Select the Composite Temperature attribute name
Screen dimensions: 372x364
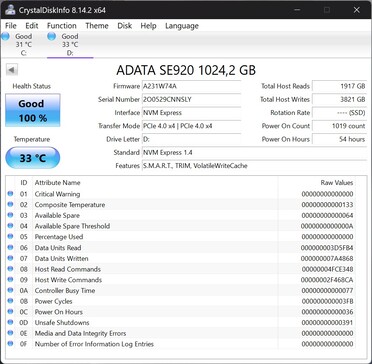[x=70, y=205]
